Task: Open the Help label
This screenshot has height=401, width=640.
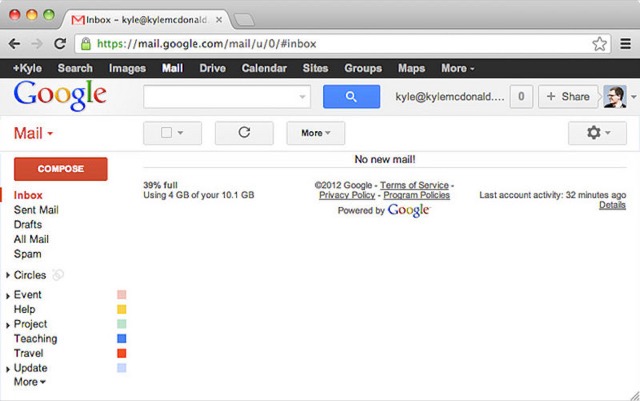Action: click(24, 310)
